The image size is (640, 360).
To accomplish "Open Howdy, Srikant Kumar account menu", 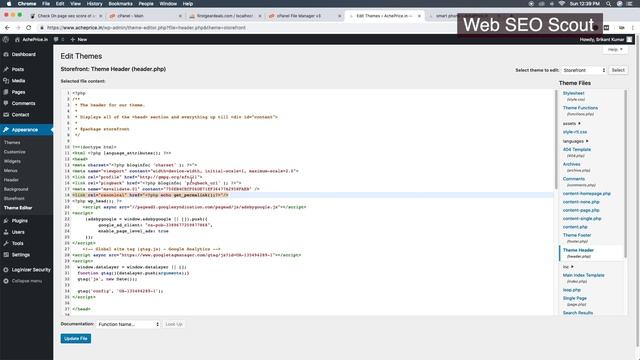I will 605,40.
